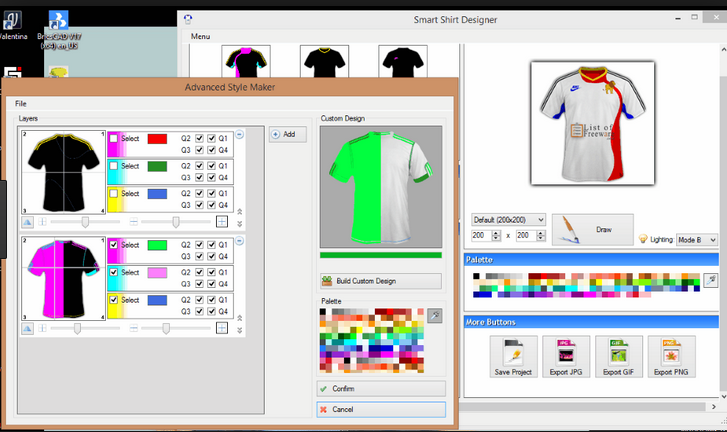The height and width of the screenshot is (432, 727).
Task: Enable Select checkbox for first layer's red row
Action: pos(114,138)
